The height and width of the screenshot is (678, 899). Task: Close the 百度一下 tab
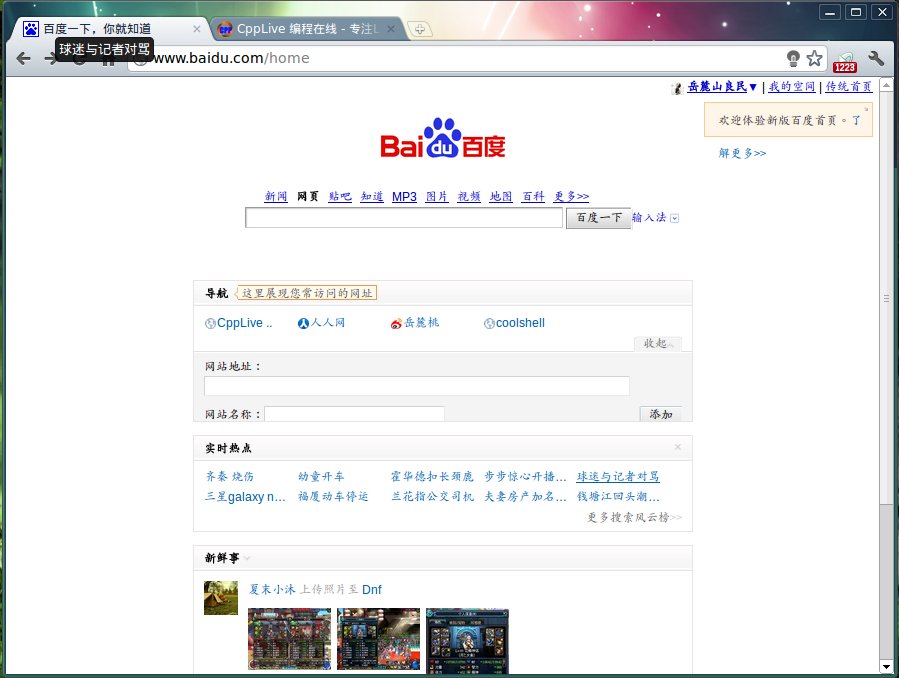click(197, 29)
